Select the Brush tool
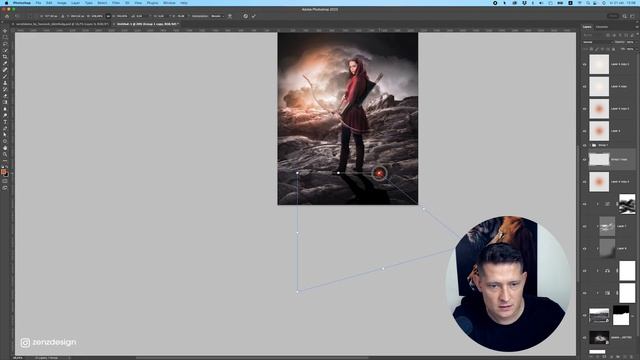 5,77
